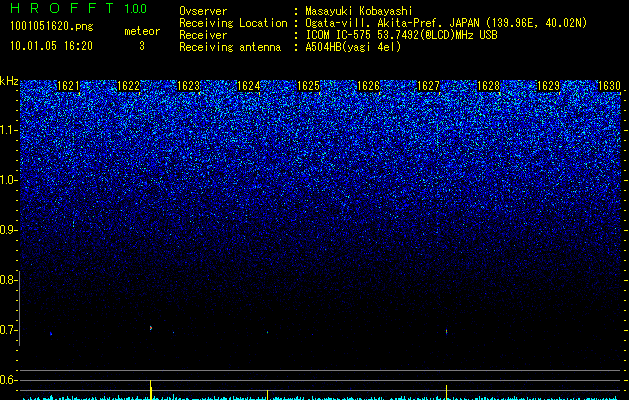The height and width of the screenshot is (400, 629).
Task: Click the 0.8 kHz axis label
Action: pos(9,280)
